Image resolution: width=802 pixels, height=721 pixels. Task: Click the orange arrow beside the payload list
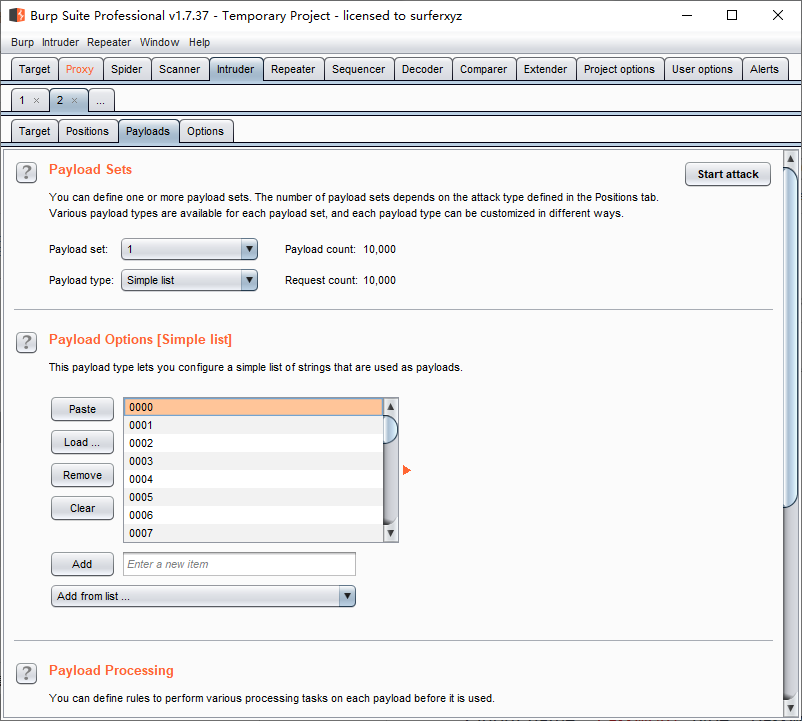(407, 470)
